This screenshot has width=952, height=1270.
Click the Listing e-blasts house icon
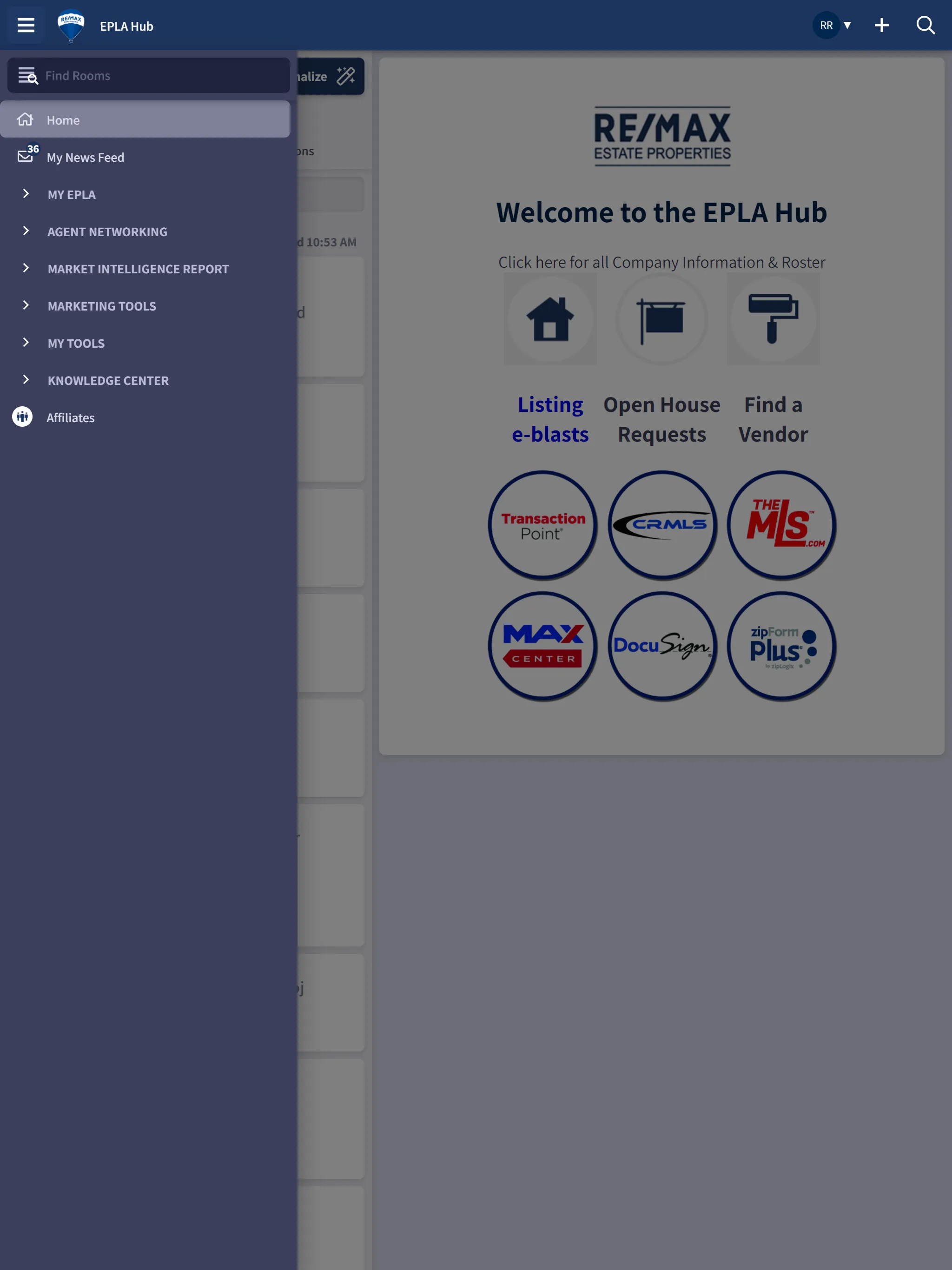click(550, 319)
